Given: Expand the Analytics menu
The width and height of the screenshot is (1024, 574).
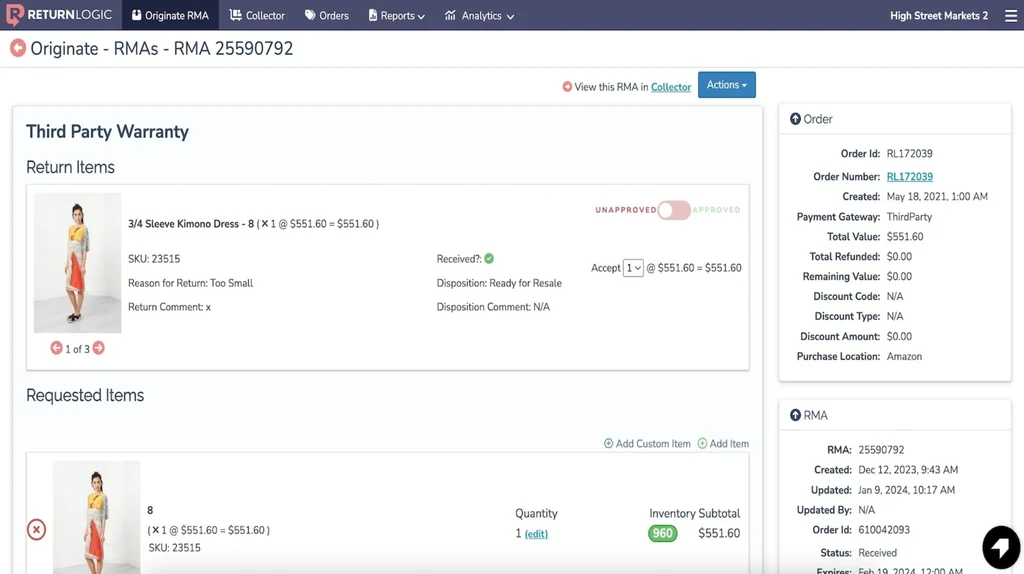Looking at the screenshot, I should click(x=479, y=15).
